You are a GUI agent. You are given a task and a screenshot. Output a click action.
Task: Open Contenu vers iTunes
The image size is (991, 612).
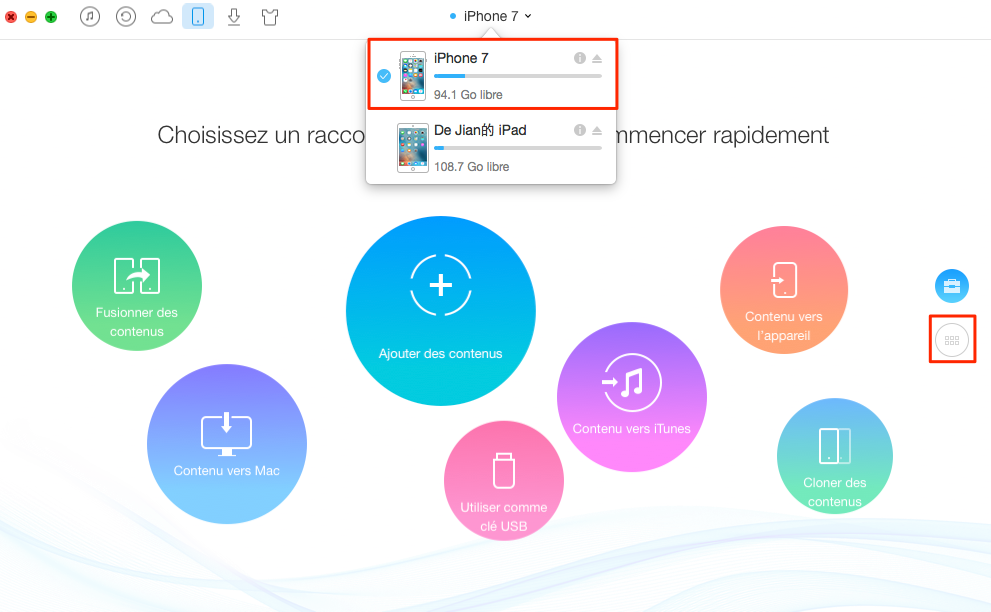631,397
